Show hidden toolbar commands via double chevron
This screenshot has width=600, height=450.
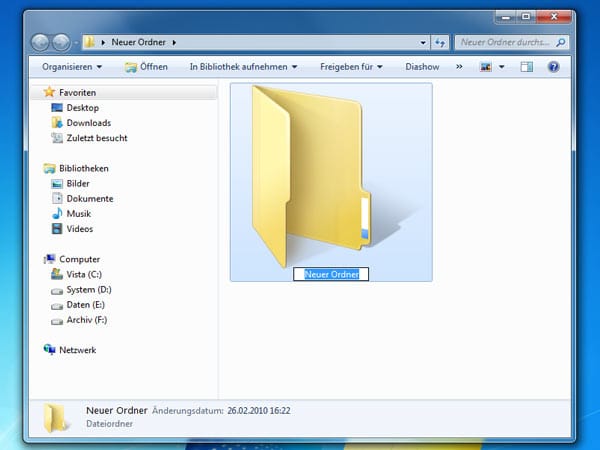click(459, 67)
